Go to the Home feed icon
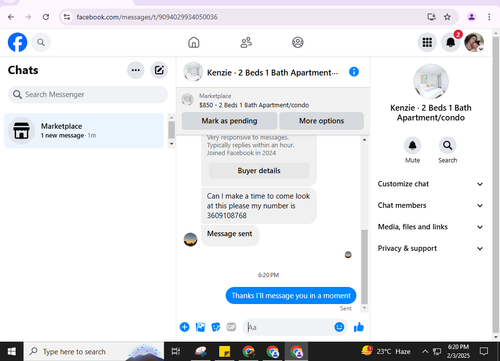This screenshot has height=361, width=500. (x=194, y=42)
